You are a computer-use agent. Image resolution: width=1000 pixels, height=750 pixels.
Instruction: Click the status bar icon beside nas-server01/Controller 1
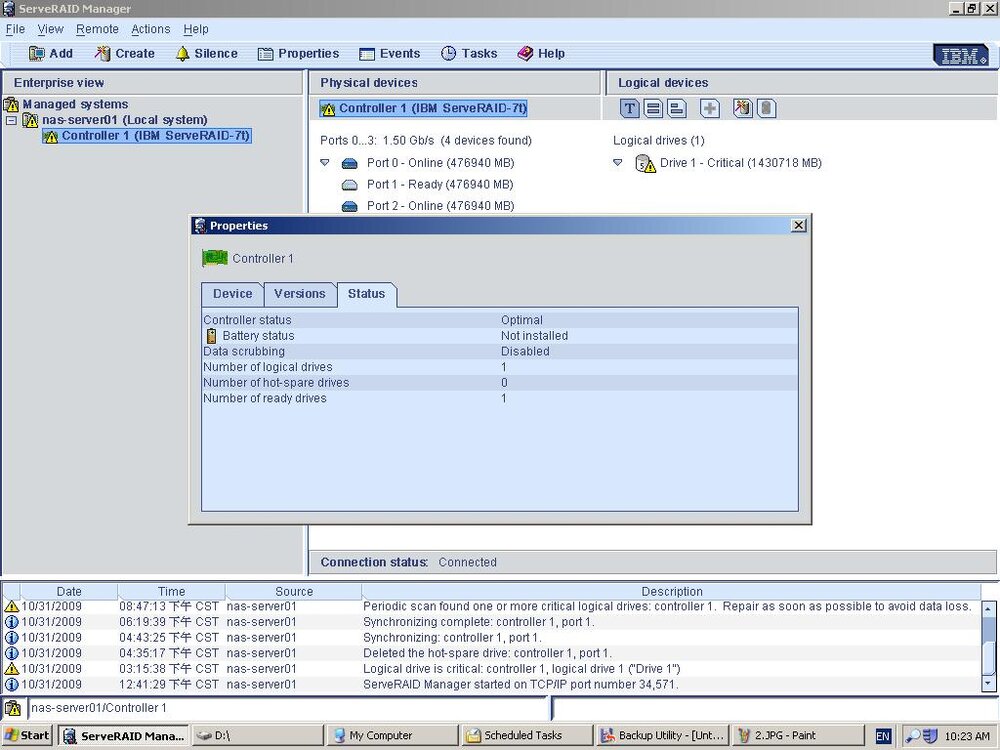pos(13,708)
